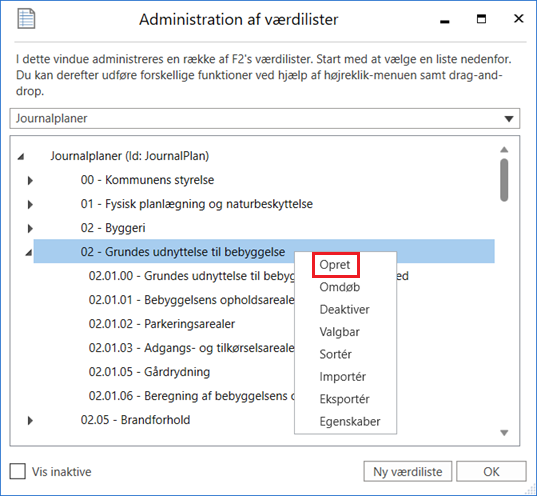Choose Omdøb in the context menu
Image resolution: width=537 pixels, height=496 pixels.
click(x=339, y=287)
